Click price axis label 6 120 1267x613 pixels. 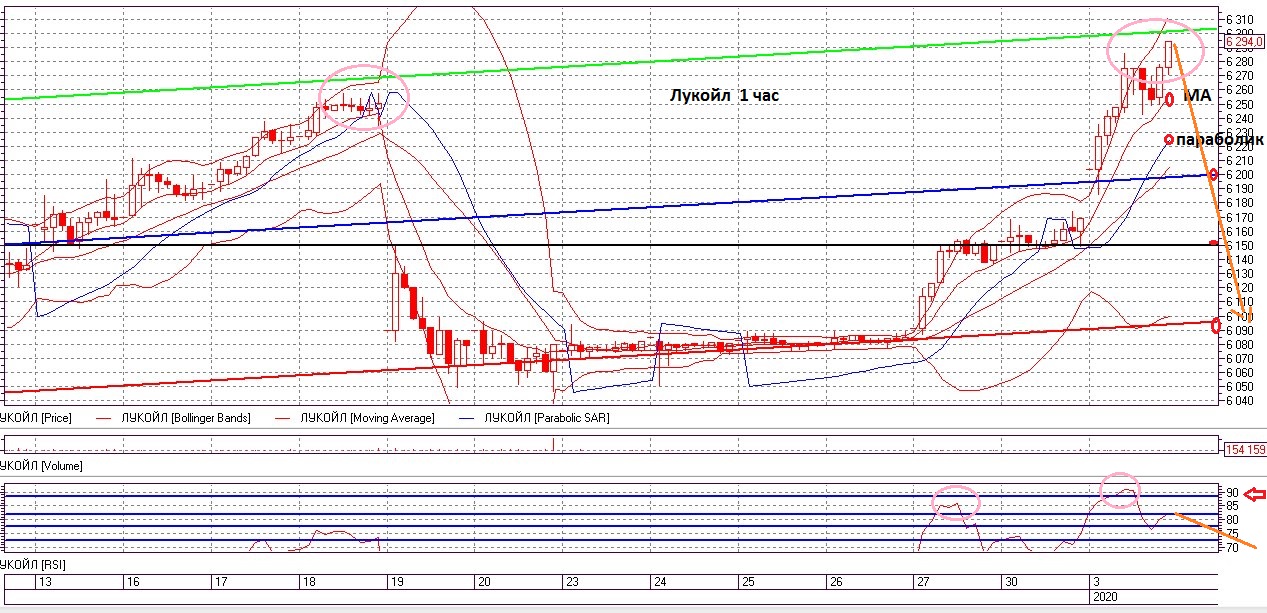[x=1240, y=287]
